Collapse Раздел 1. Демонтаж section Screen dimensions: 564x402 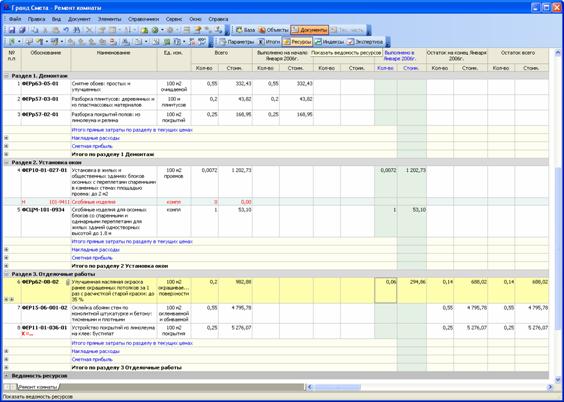[6, 76]
